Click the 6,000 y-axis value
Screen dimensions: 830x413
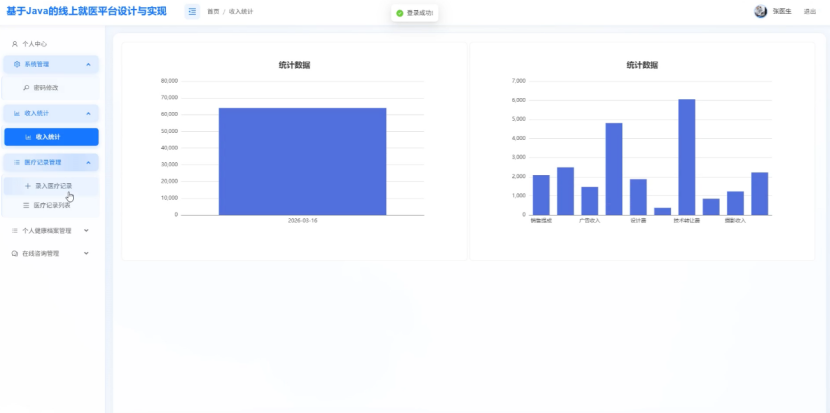point(519,100)
